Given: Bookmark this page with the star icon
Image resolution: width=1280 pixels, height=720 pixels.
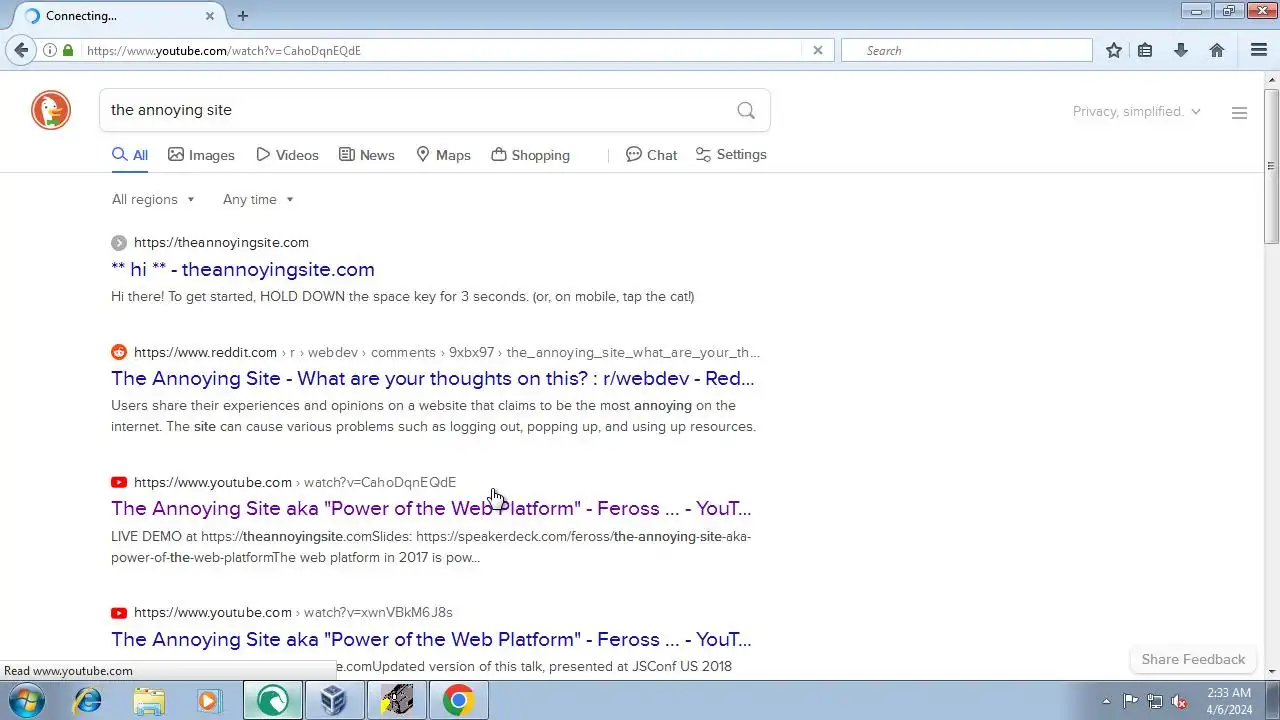Looking at the screenshot, I should click(1114, 50).
